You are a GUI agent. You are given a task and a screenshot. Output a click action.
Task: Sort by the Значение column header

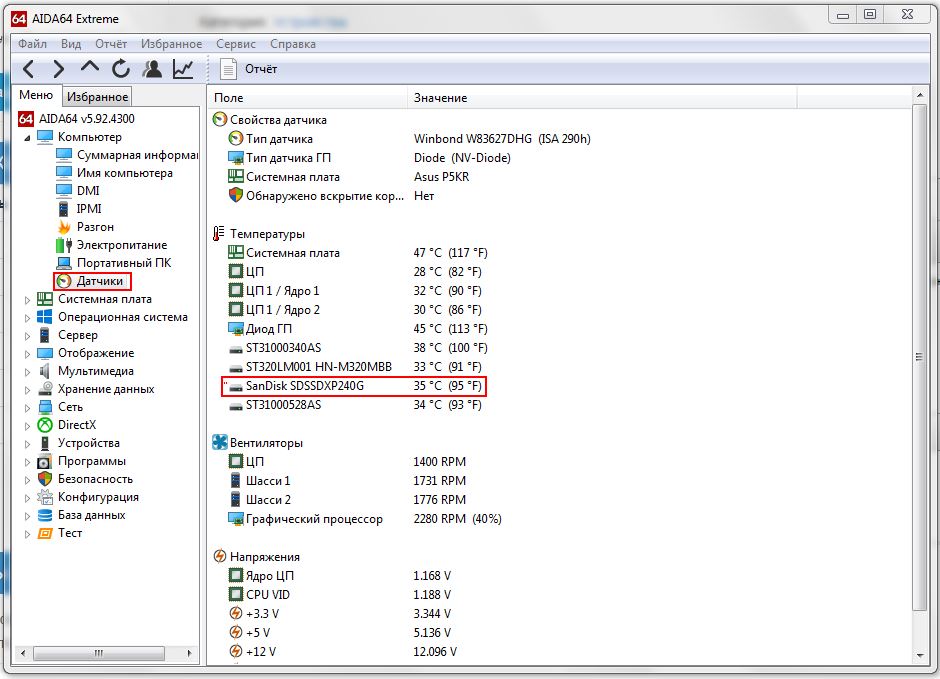(x=602, y=98)
